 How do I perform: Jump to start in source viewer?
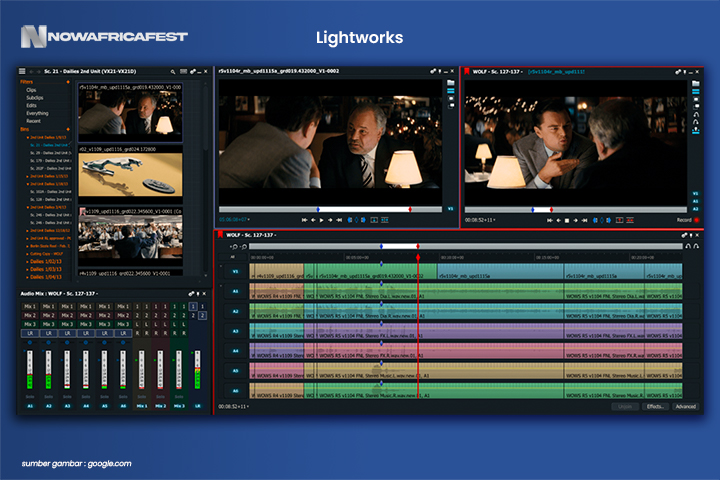[304, 220]
